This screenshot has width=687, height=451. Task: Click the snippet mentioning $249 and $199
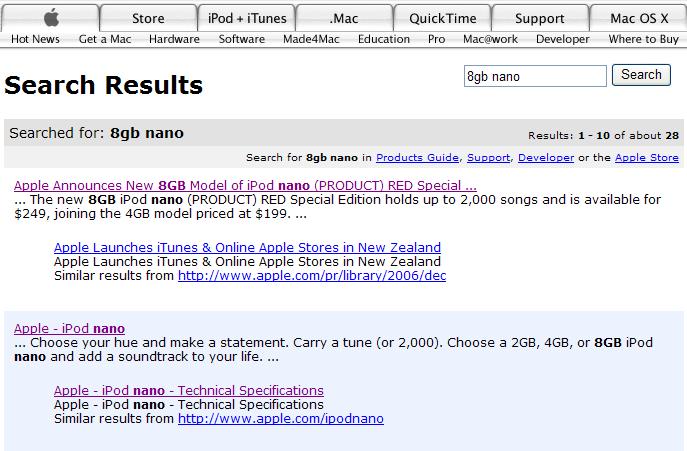tap(337, 207)
